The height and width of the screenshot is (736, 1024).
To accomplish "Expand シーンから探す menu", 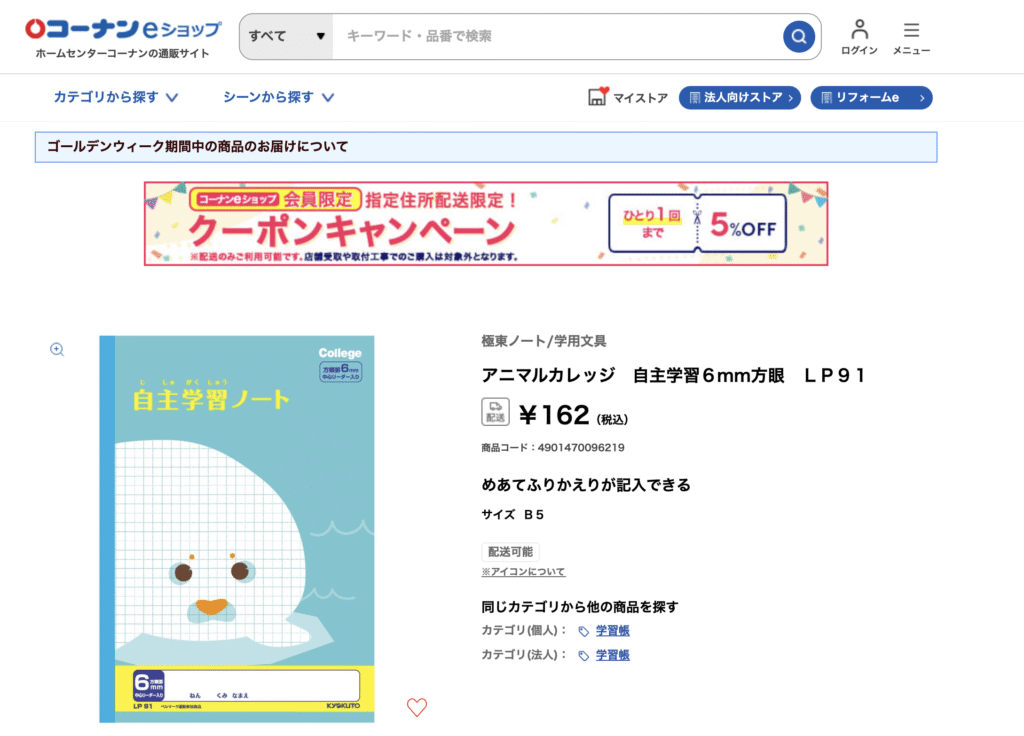I will coord(278,97).
